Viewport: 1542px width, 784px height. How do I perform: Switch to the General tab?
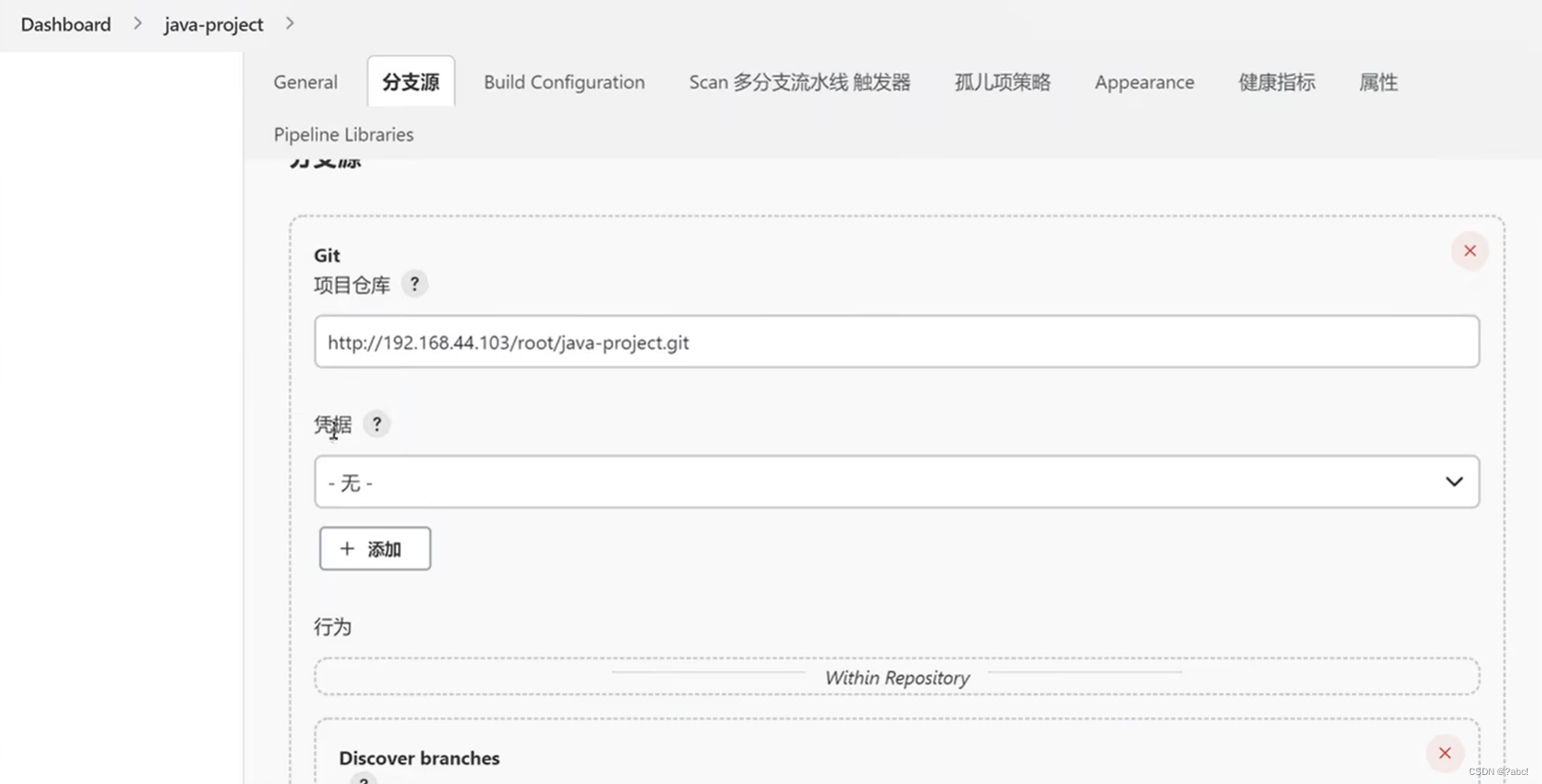(x=306, y=82)
